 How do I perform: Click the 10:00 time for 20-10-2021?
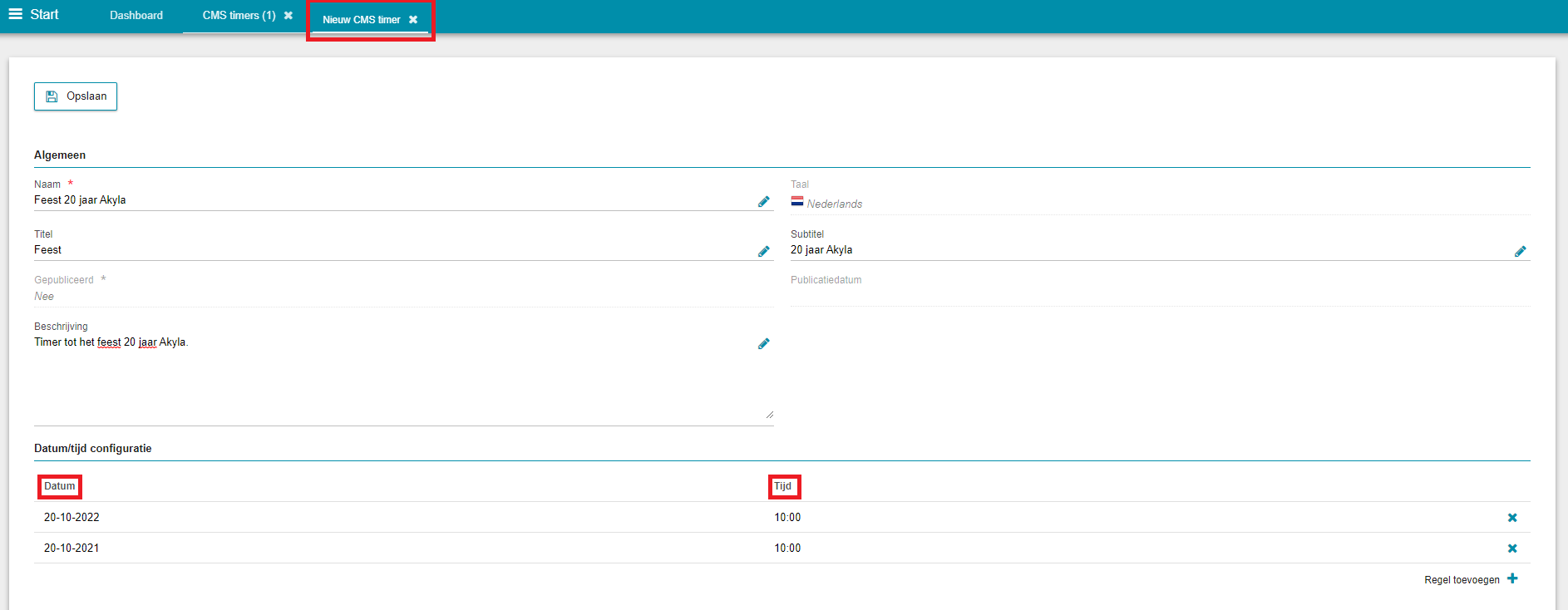(787, 548)
